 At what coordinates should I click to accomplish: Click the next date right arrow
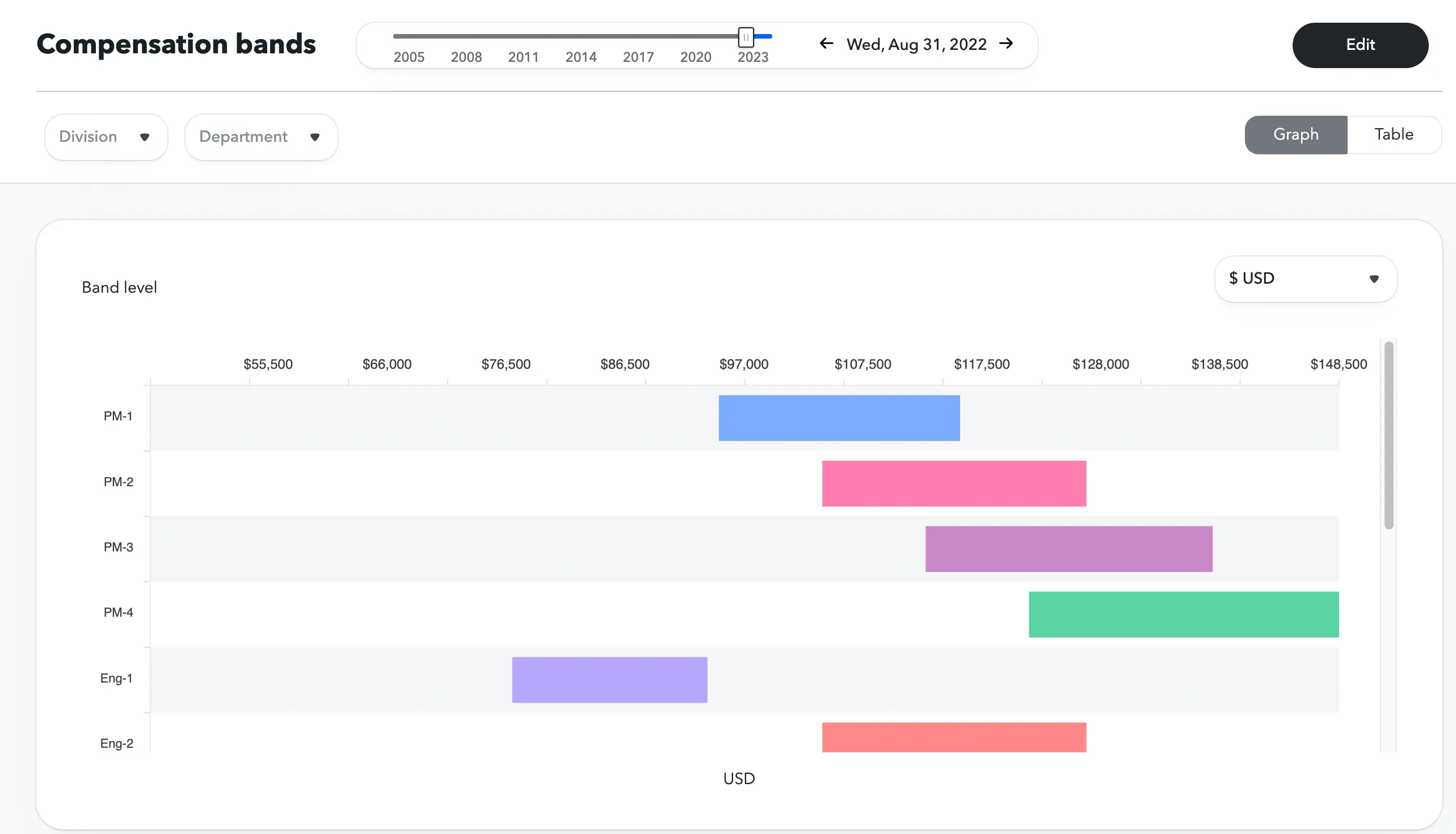pos(1007,44)
